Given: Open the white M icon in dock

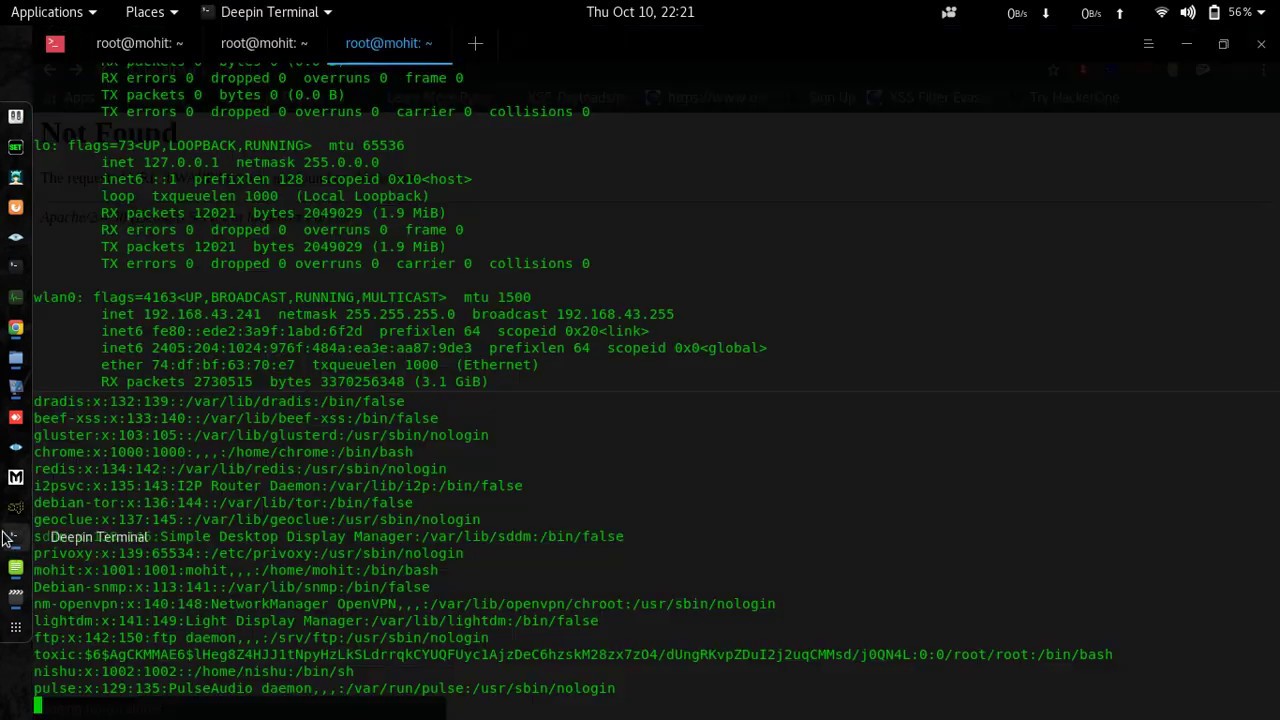Looking at the screenshot, I should (16, 477).
